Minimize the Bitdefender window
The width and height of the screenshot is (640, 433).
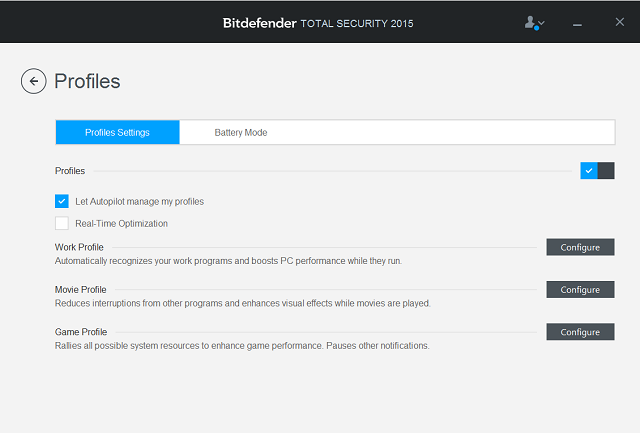[x=577, y=25]
